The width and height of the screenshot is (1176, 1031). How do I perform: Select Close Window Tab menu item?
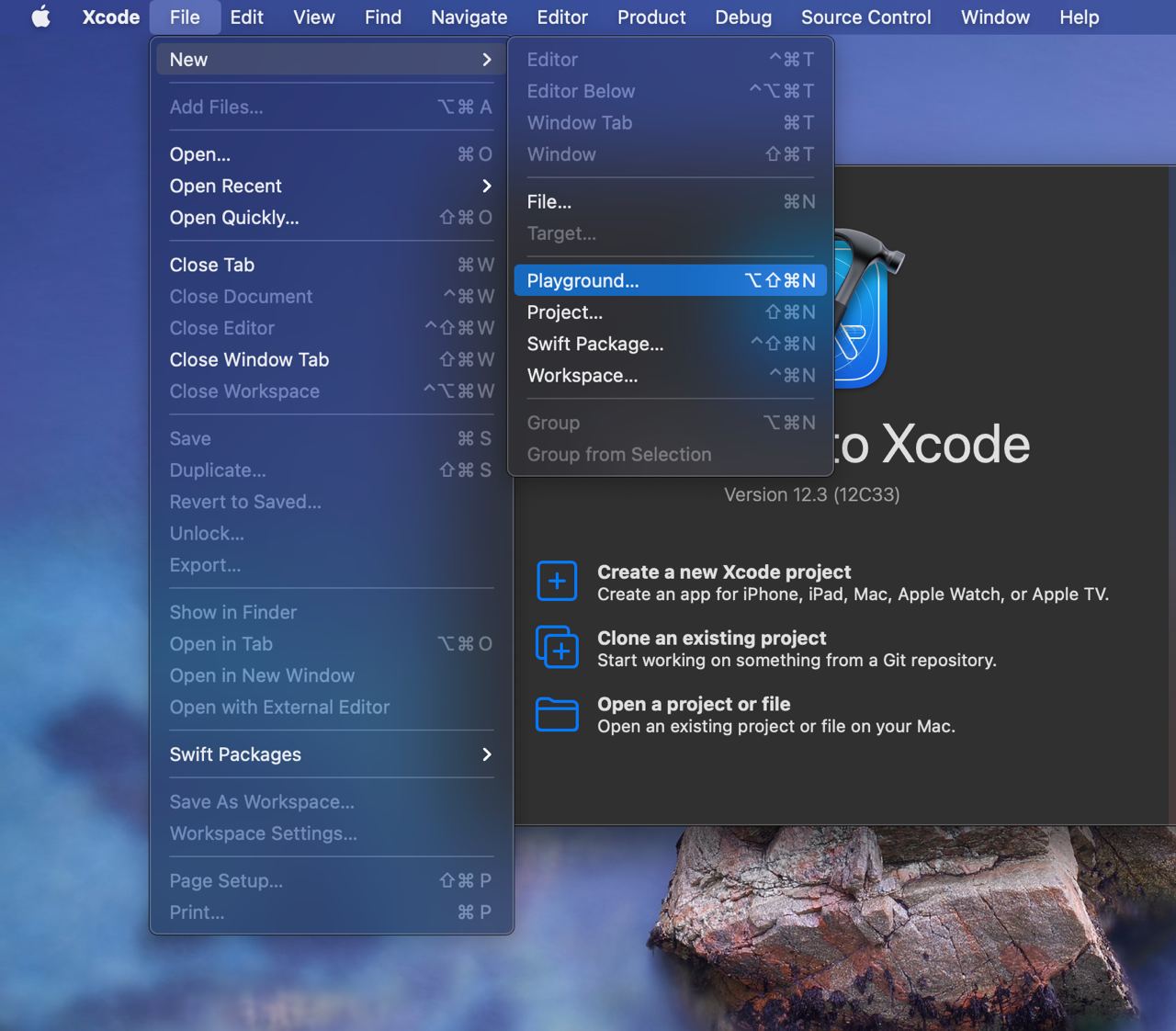click(x=332, y=360)
